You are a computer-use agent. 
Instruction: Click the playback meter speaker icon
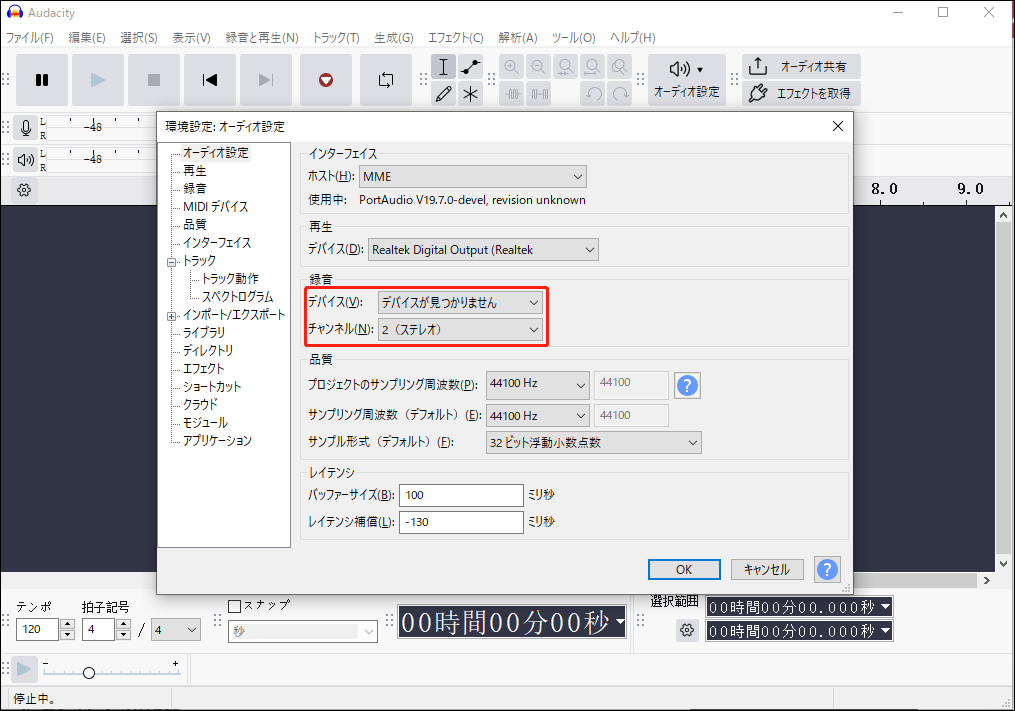click(x=26, y=159)
